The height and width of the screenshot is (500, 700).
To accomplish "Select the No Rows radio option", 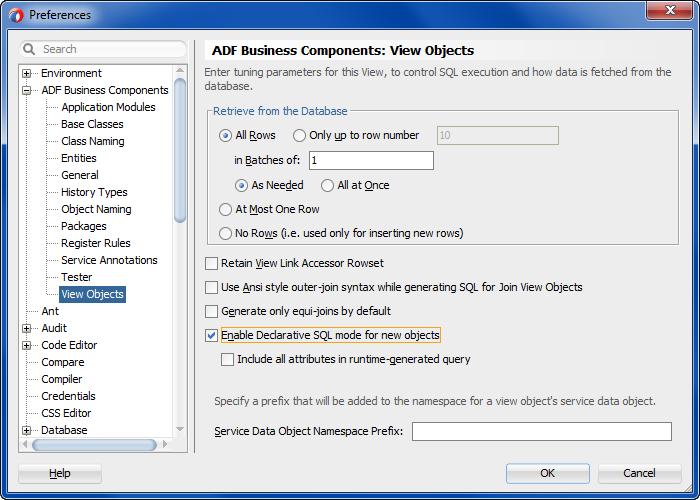I will (x=225, y=233).
